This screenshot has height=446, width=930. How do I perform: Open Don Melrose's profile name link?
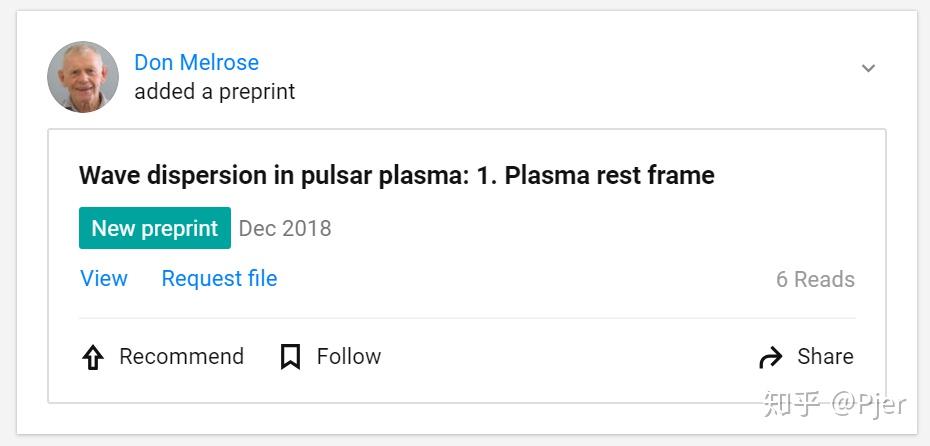click(x=196, y=62)
